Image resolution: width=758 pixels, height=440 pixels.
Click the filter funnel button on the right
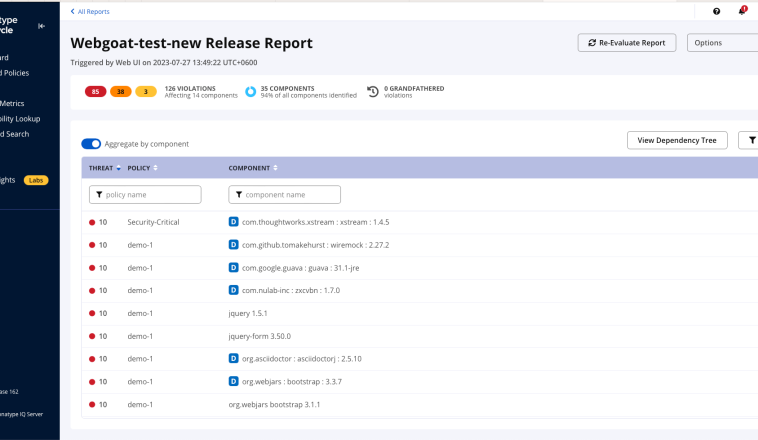click(748, 141)
